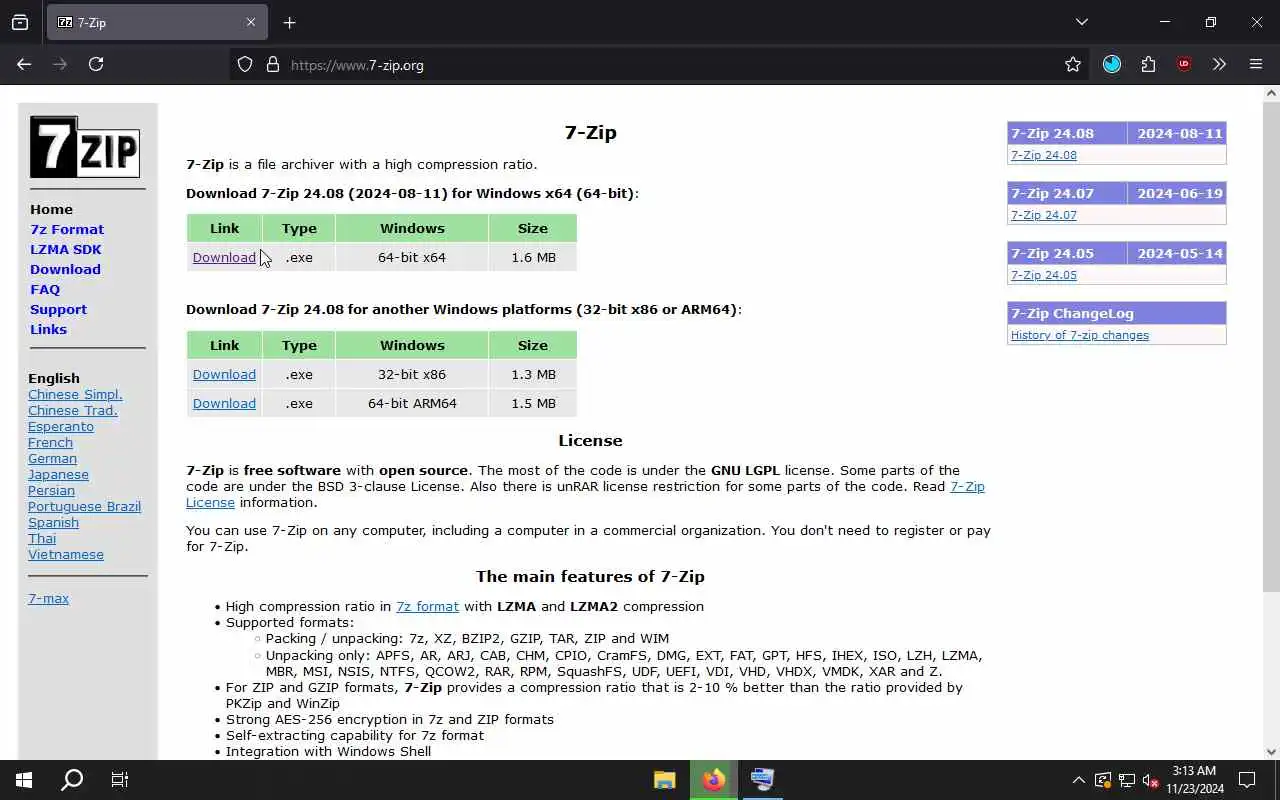Show site security padlock info

(273, 65)
